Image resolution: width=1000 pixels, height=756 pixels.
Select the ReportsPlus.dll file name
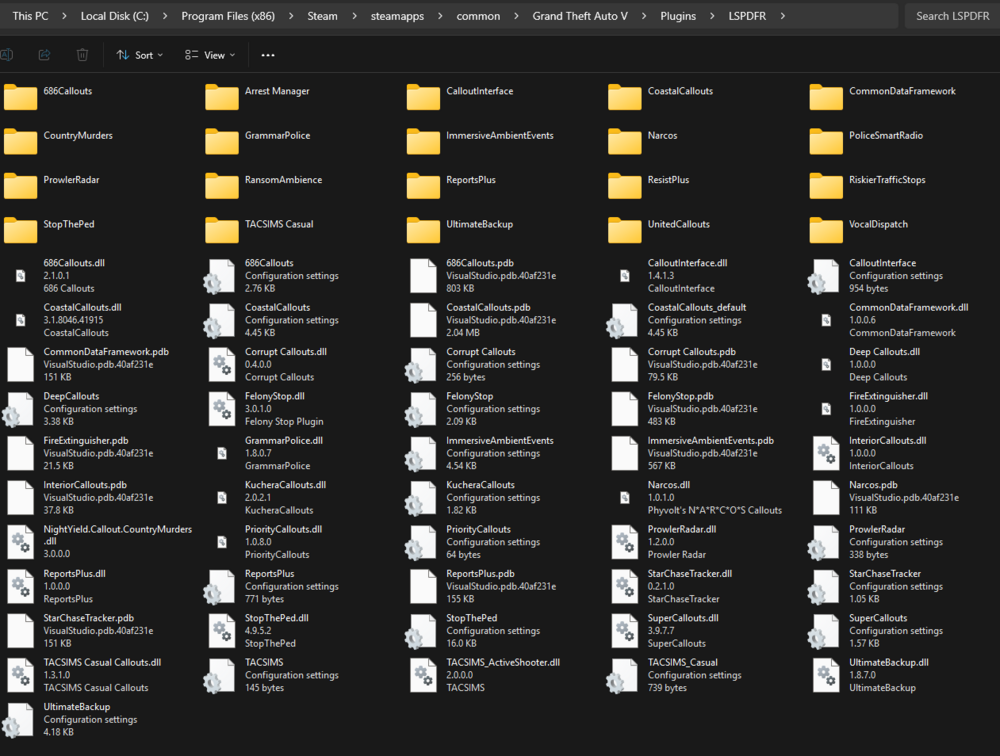pyautogui.click(x=75, y=574)
